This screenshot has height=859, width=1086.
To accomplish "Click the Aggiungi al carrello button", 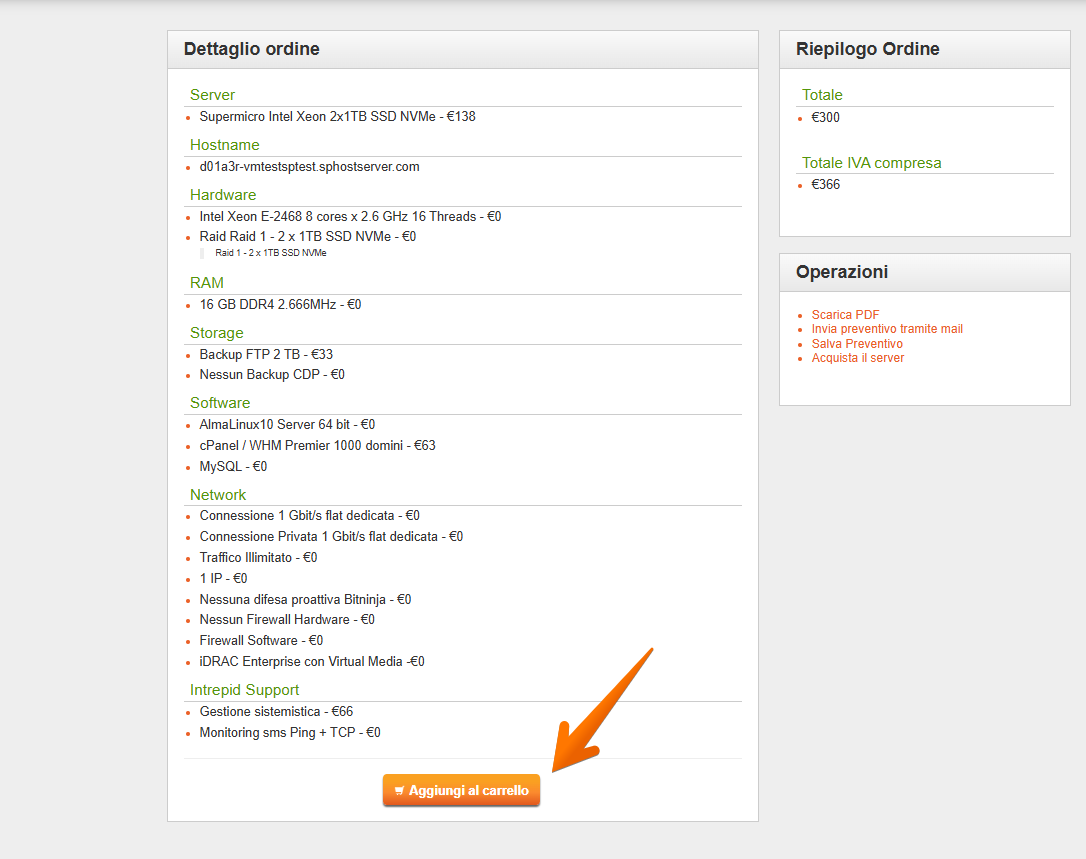I will 461,790.
